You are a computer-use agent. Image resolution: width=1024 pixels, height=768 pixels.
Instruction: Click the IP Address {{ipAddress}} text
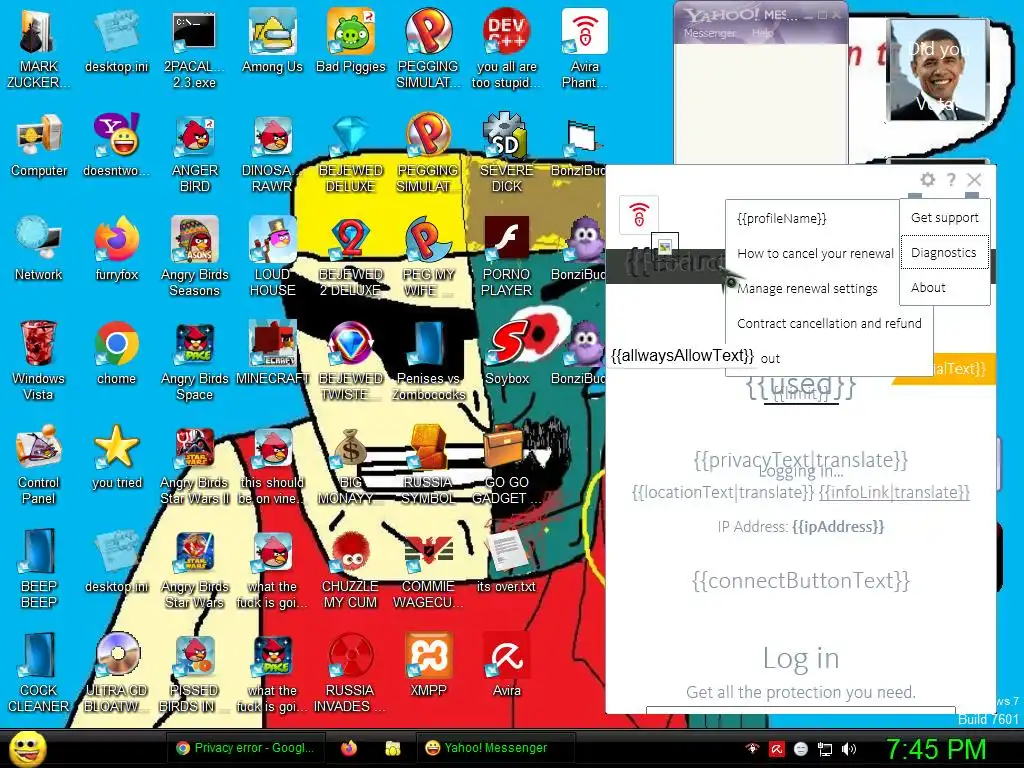click(801, 526)
